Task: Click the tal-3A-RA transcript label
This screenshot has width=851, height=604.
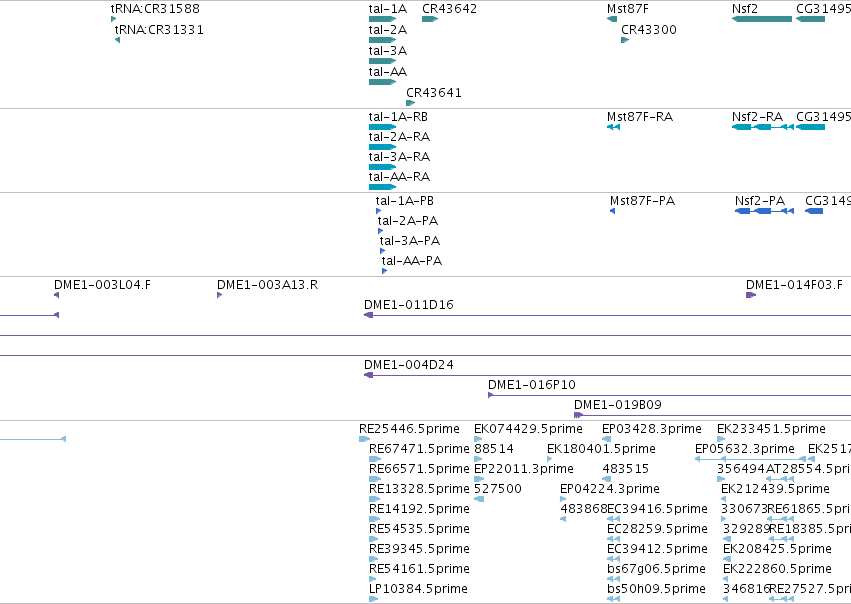Action: tap(399, 157)
